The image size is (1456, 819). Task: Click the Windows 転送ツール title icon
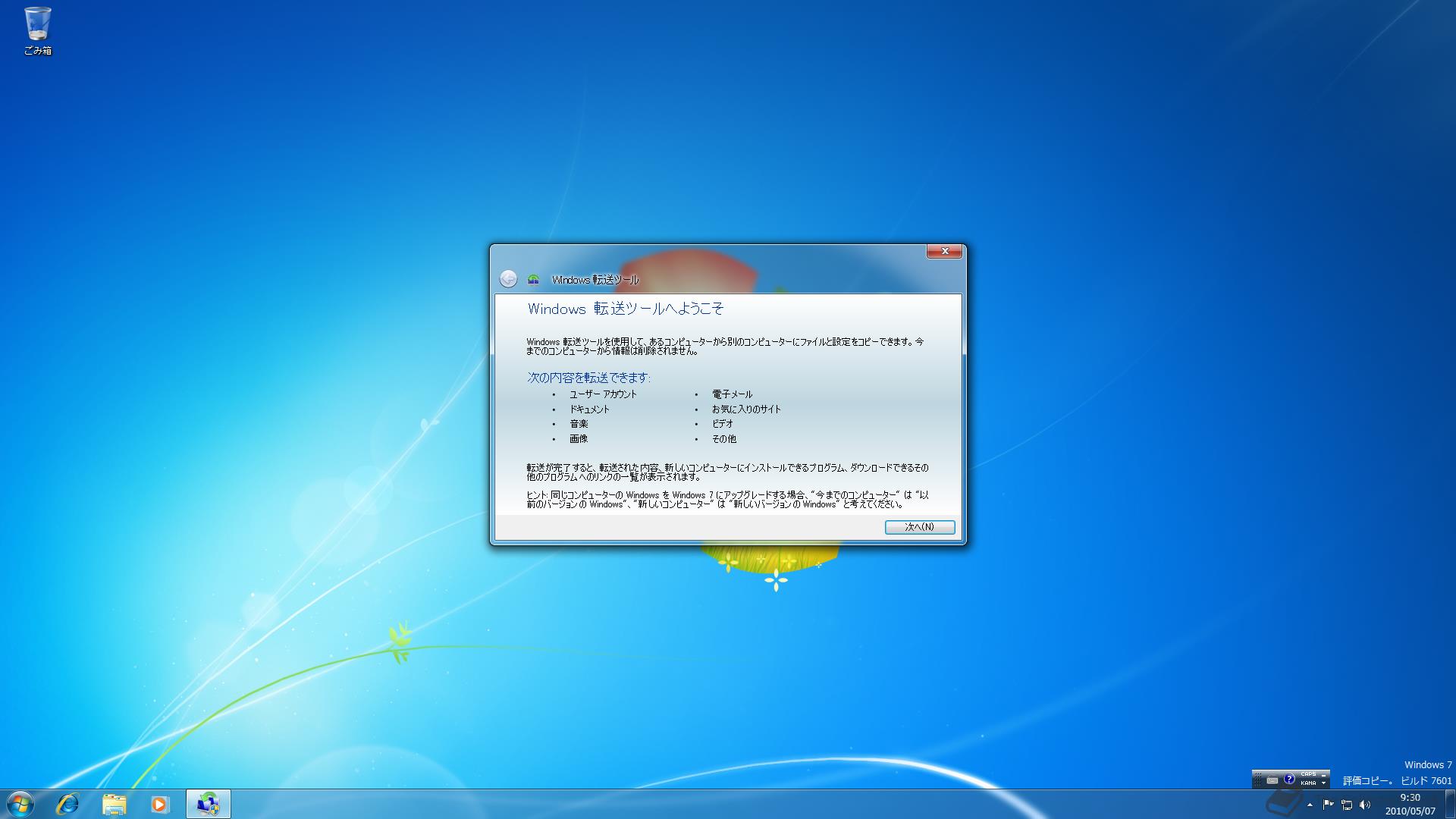(533, 279)
